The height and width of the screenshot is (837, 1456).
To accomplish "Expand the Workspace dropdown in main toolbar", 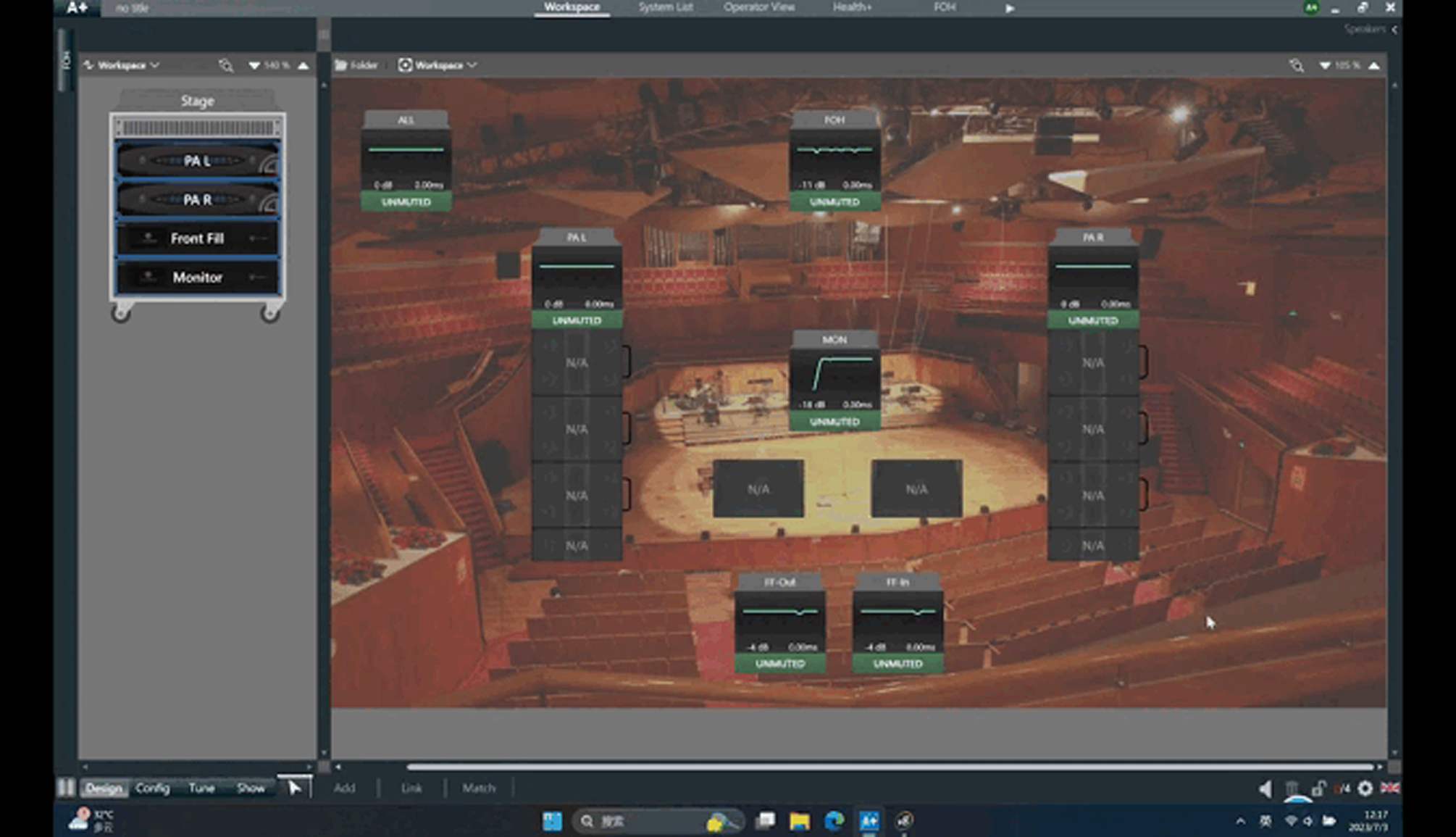I will pos(438,65).
